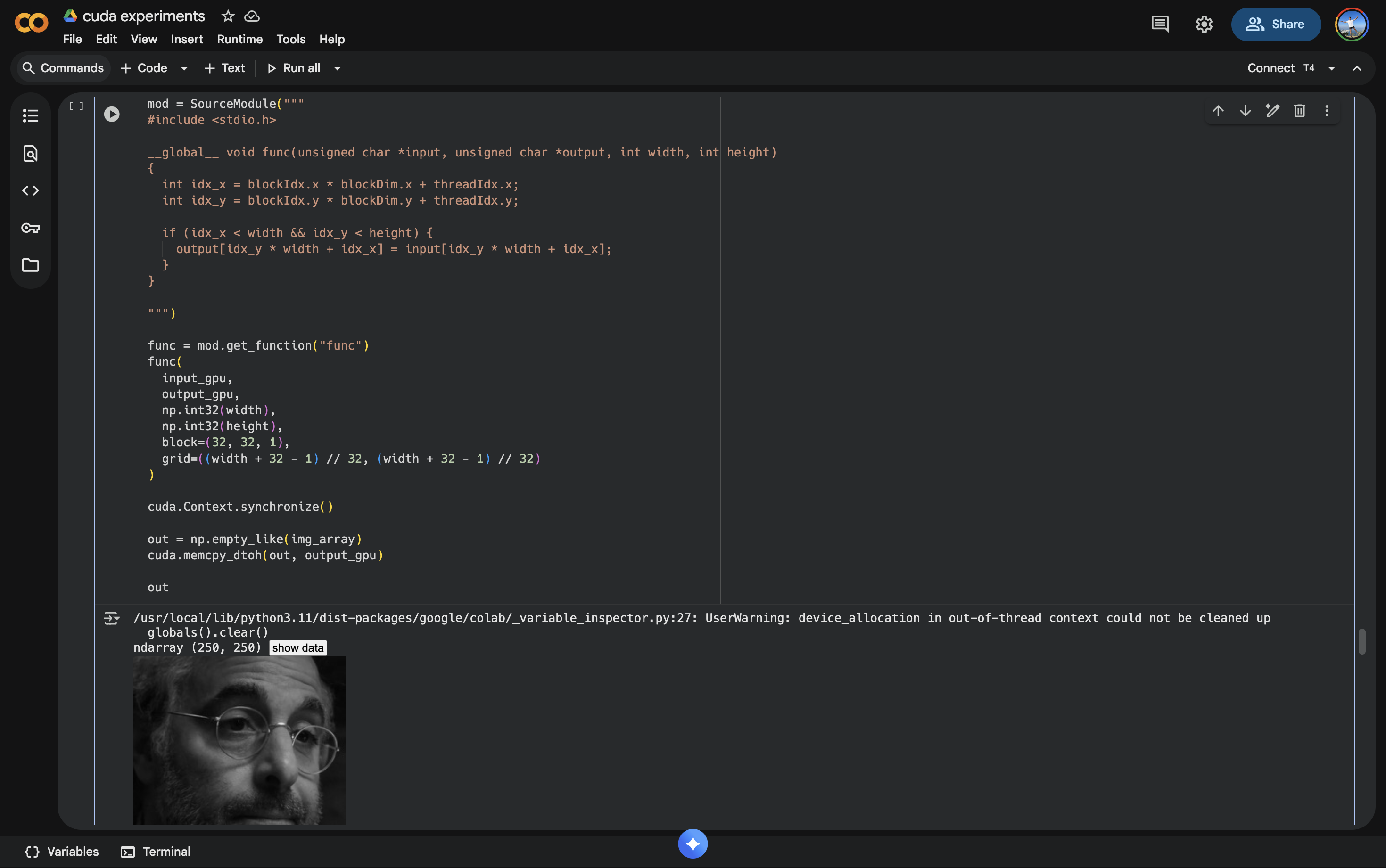Star this notebook
The height and width of the screenshot is (868, 1386).
coord(228,16)
